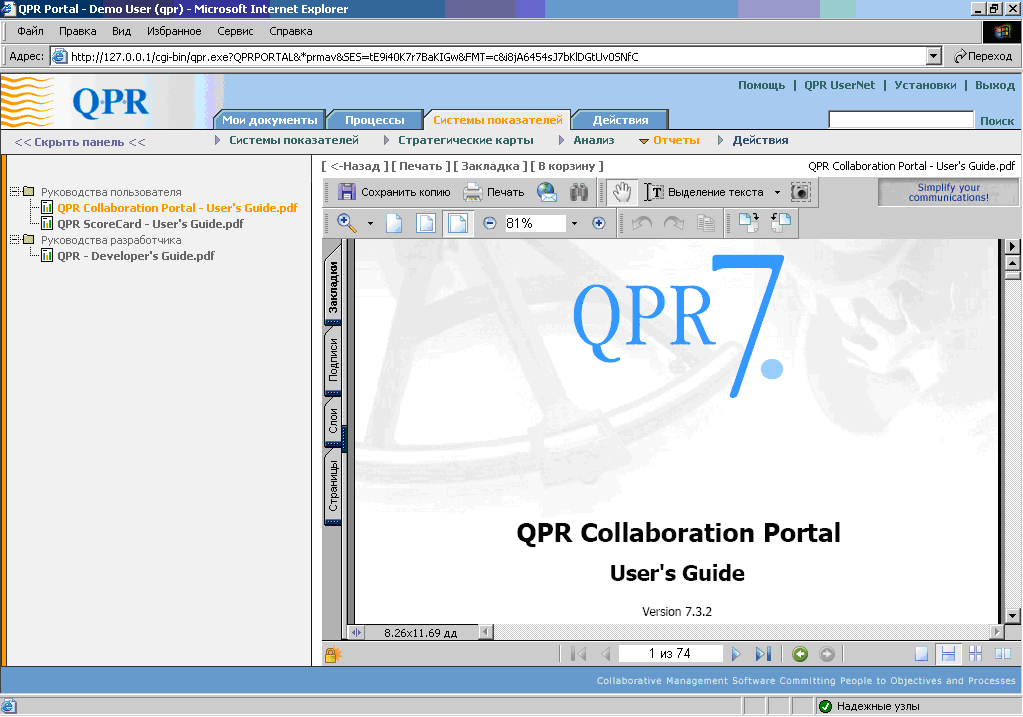Click the IE page icon in address bar

(x=59, y=56)
